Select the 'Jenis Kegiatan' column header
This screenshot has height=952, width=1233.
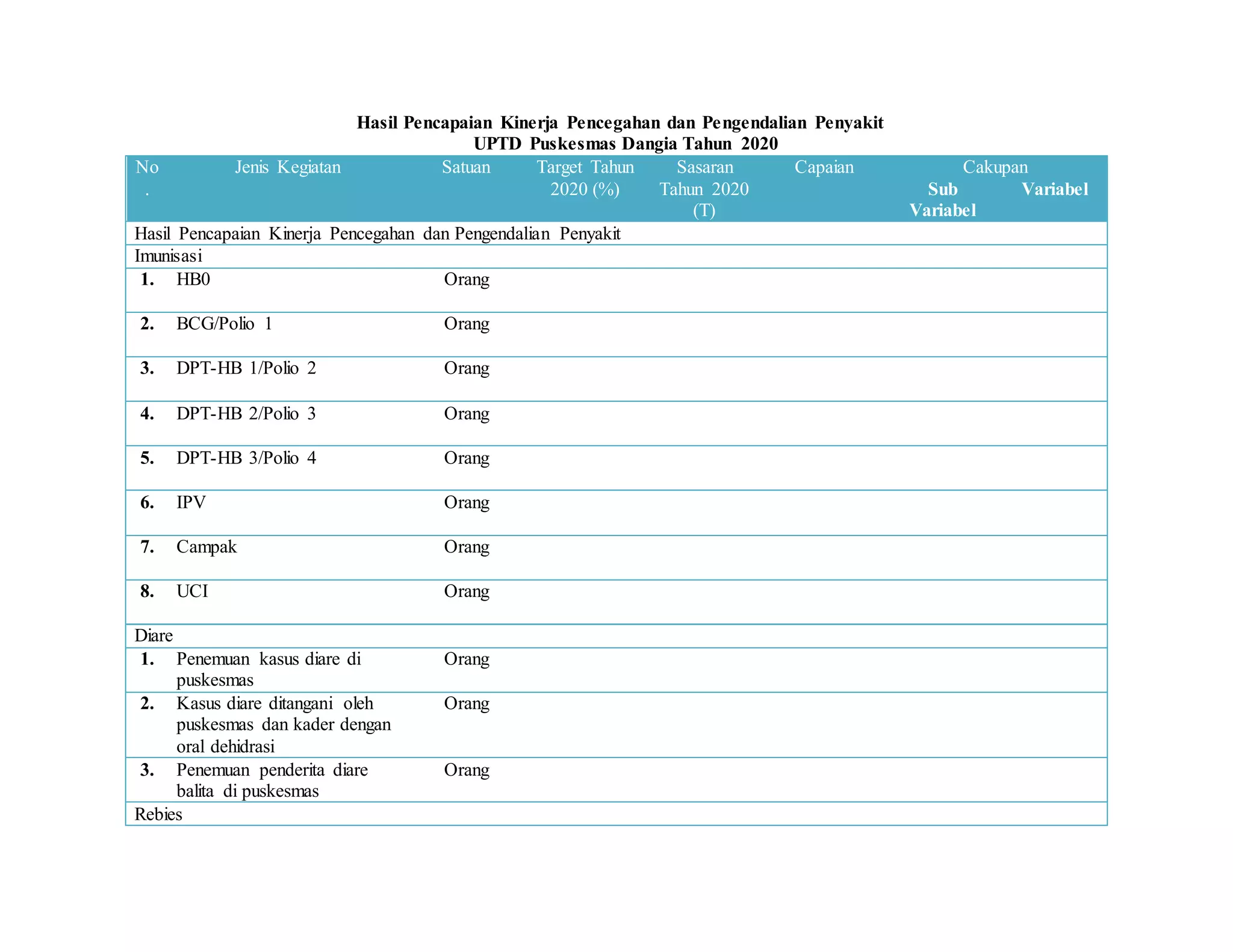pyautogui.click(x=288, y=167)
